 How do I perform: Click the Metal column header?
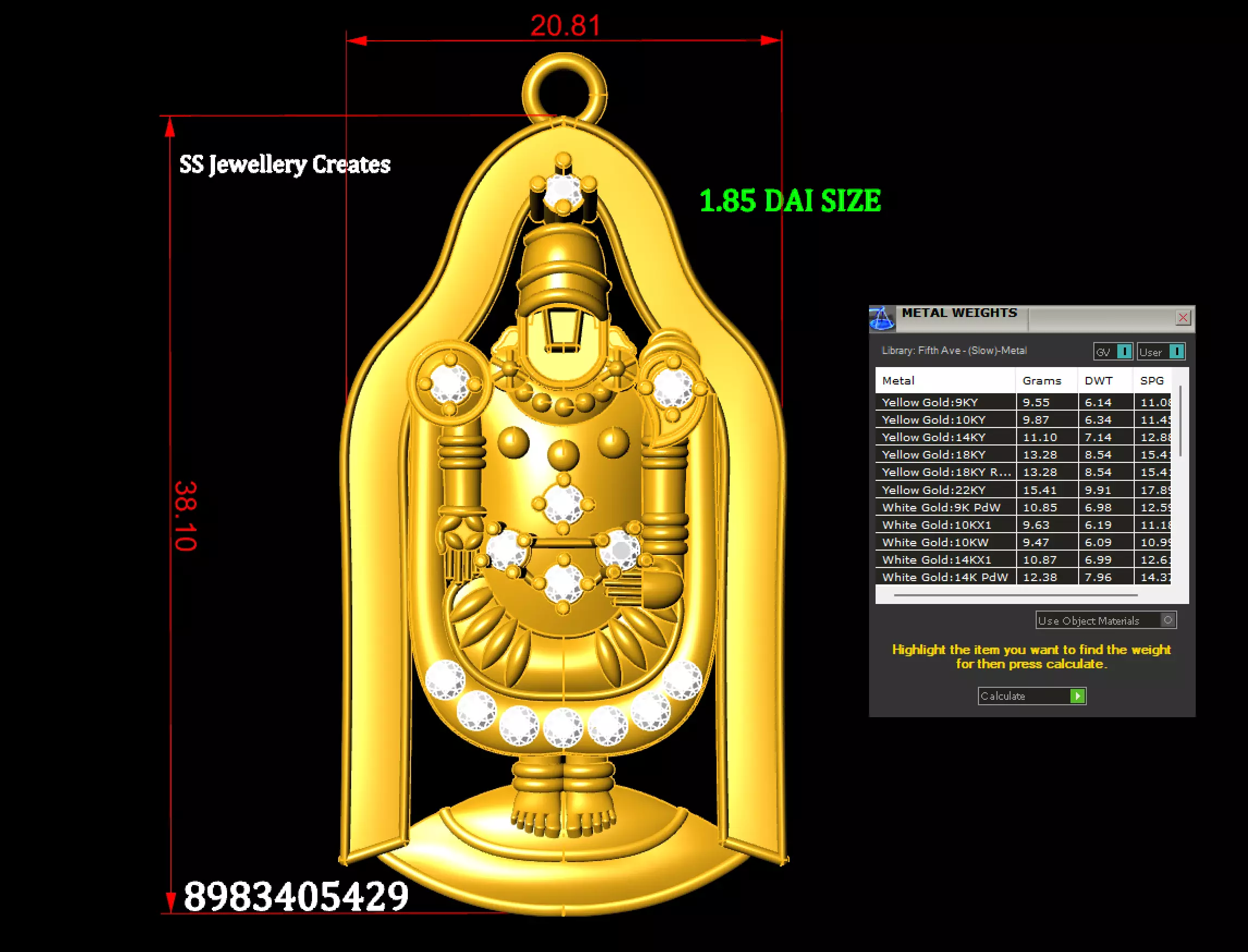tap(945, 381)
